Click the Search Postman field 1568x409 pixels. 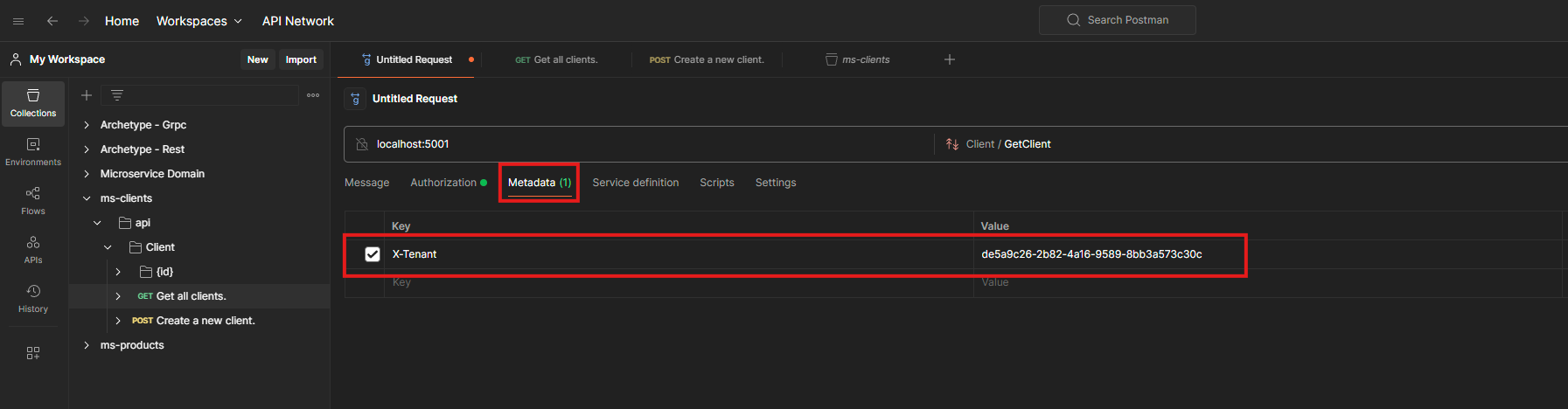pos(1117,20)
